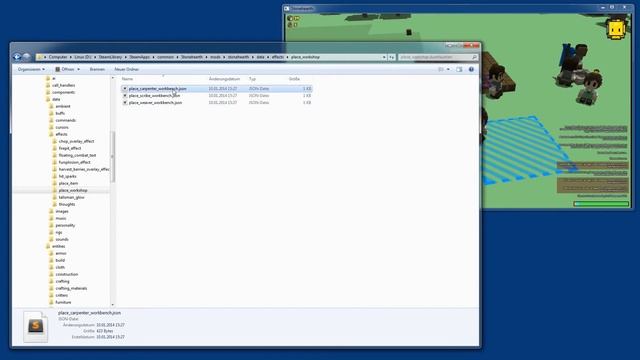
Task: Click Computer in the address breadcrumb
Action: tap(58, 57)
